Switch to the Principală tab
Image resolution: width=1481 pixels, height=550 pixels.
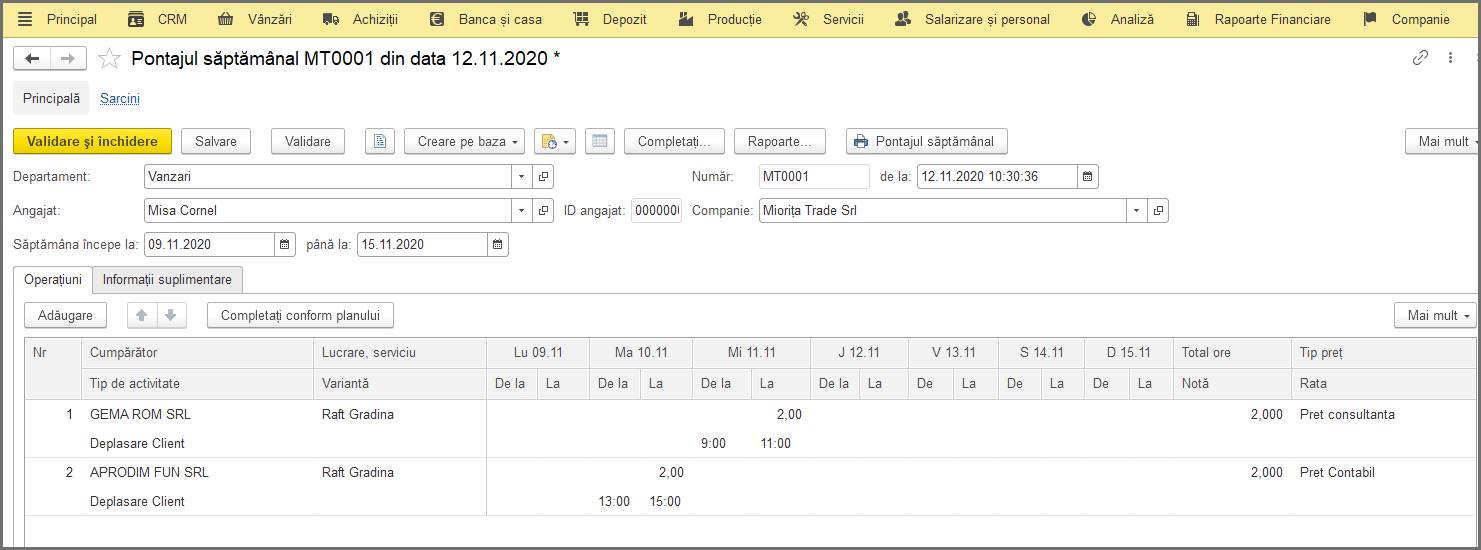coord(51,99)
